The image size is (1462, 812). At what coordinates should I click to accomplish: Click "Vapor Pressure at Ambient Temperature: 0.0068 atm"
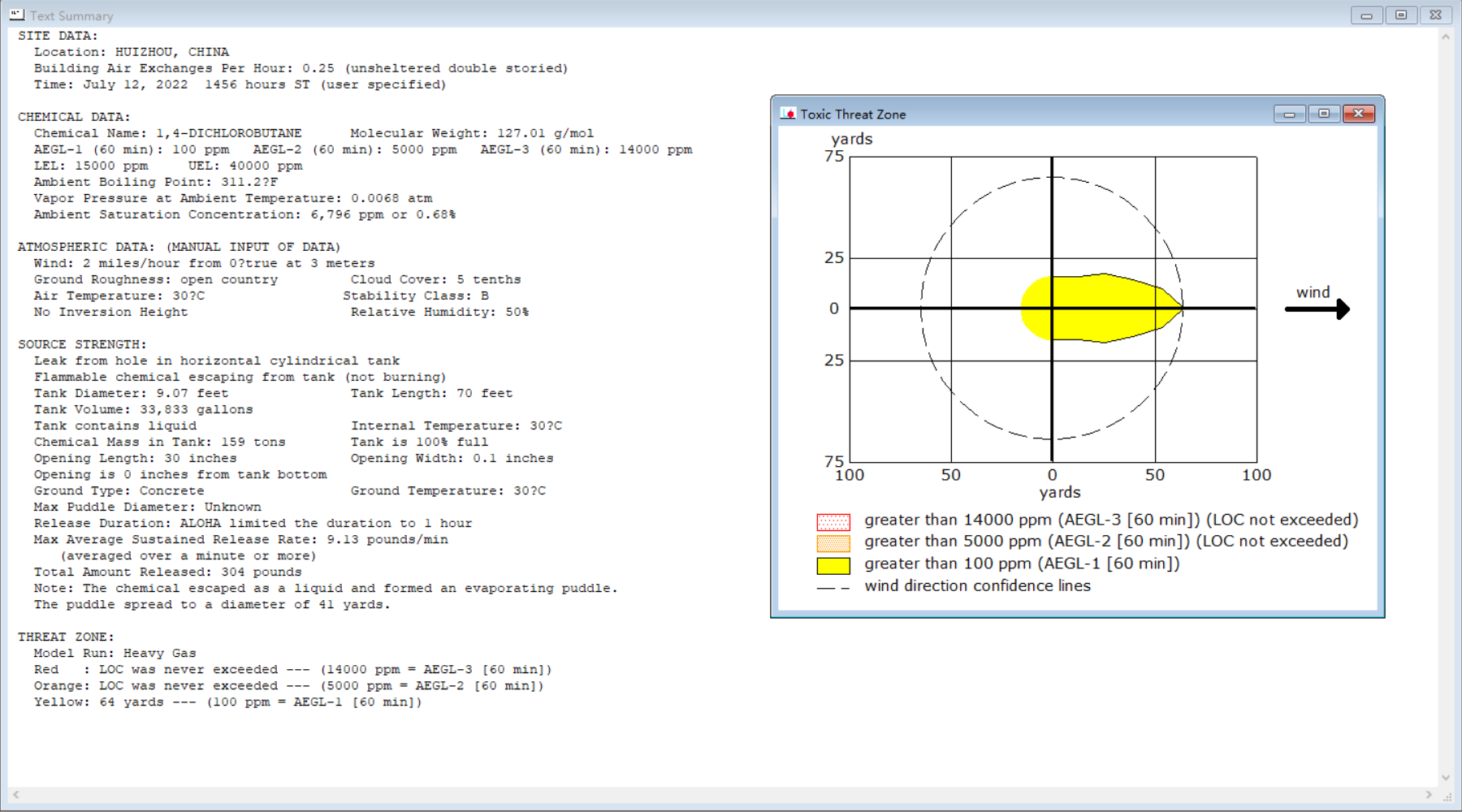(233, 198)
